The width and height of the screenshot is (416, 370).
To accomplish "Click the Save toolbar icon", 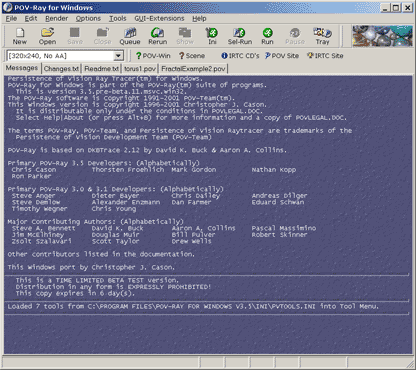I will pos(75,36).
